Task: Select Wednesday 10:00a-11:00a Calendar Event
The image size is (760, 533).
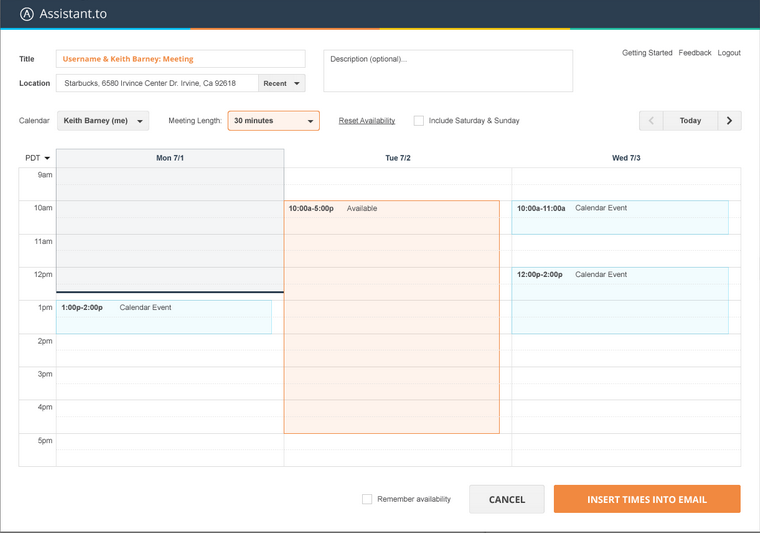Action: 620,218
